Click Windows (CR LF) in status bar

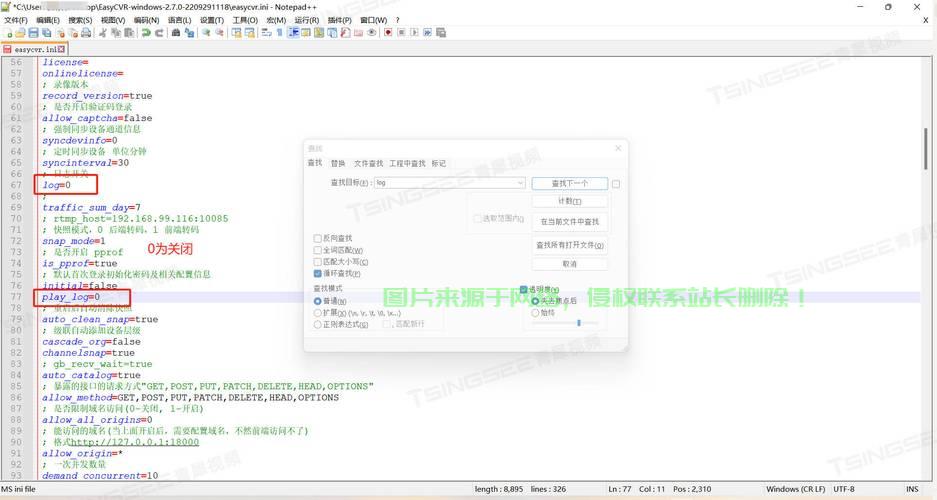pos(795,489)
